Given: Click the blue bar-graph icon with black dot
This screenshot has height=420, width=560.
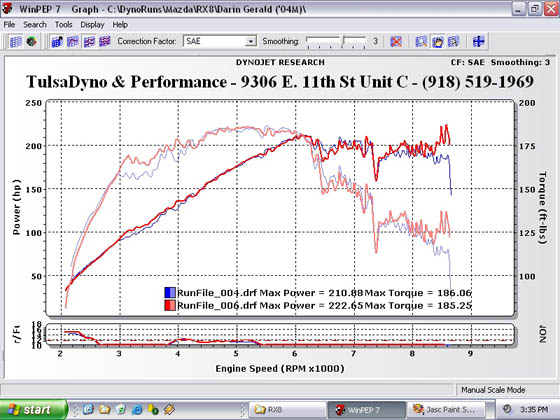Looking at the screenshot, I should (58, 41).
